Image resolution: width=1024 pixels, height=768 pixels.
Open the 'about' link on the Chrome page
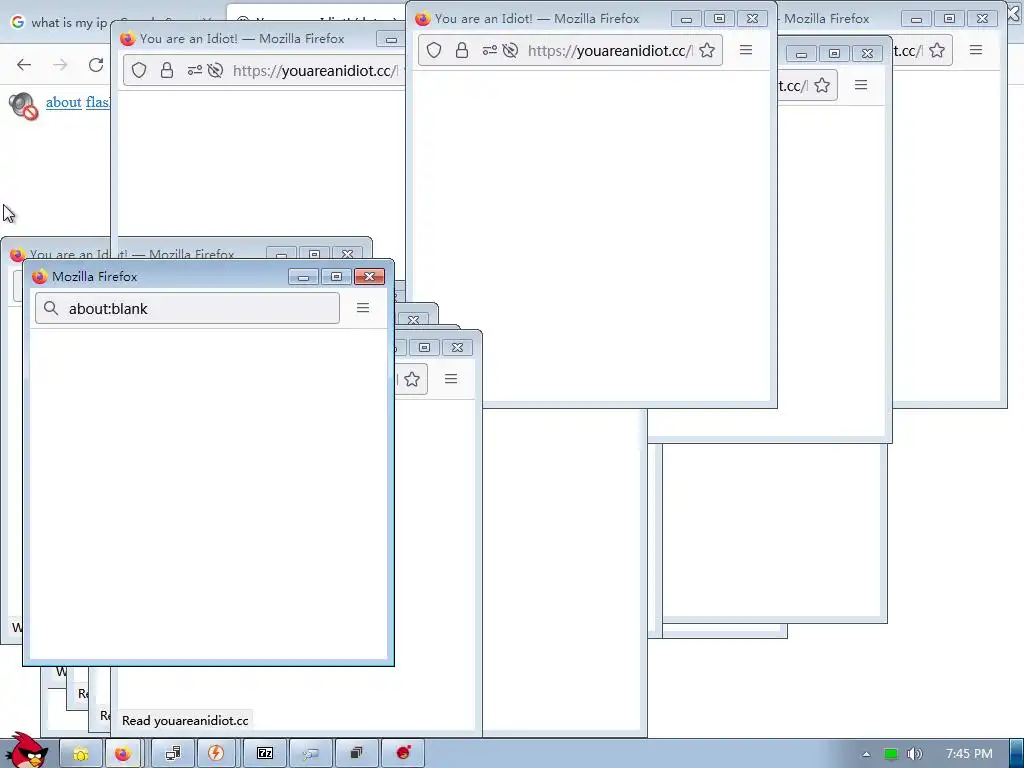click(63, 103)
